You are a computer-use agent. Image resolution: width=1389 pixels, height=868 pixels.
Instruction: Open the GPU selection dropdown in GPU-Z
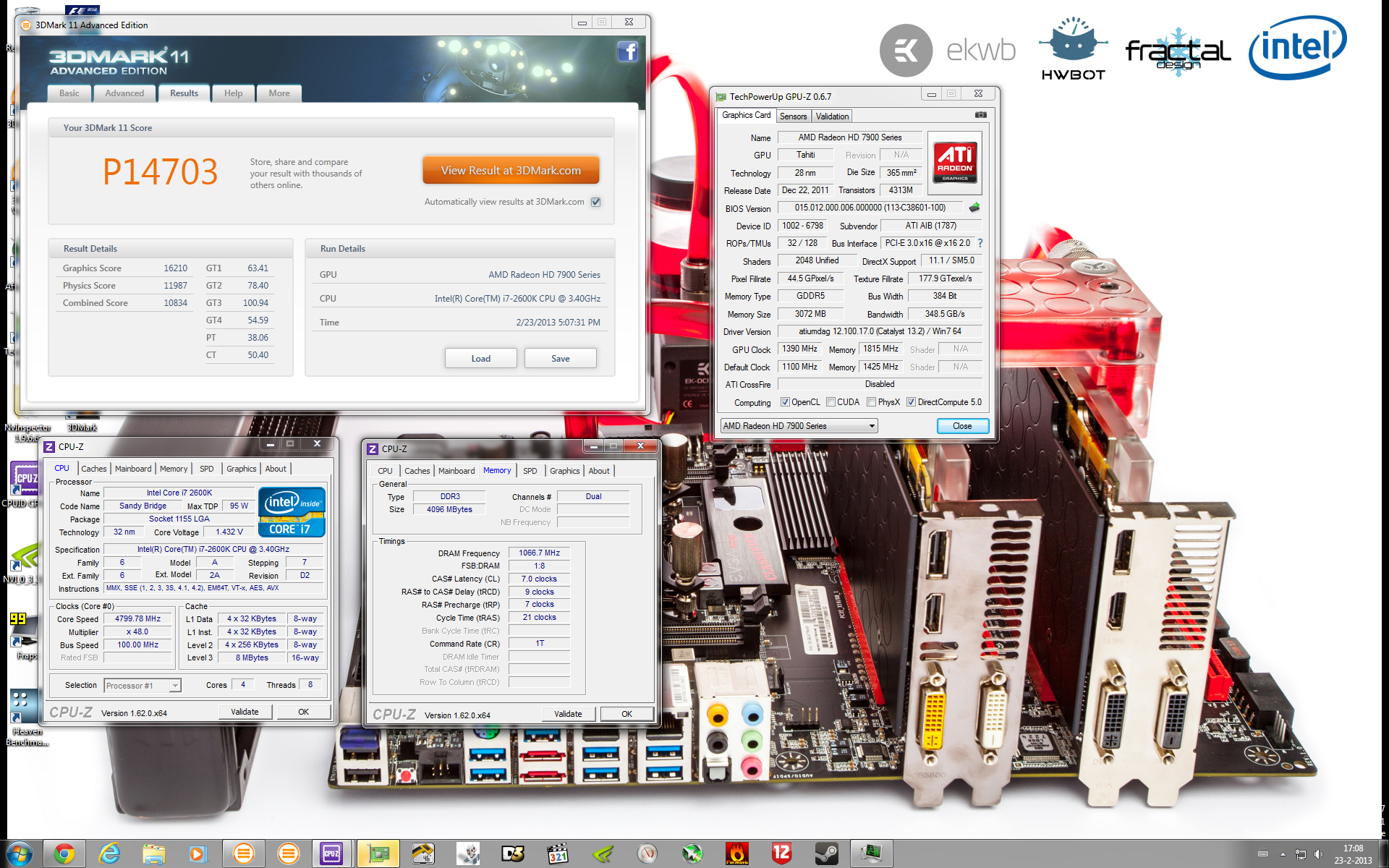tap(799, 426)
